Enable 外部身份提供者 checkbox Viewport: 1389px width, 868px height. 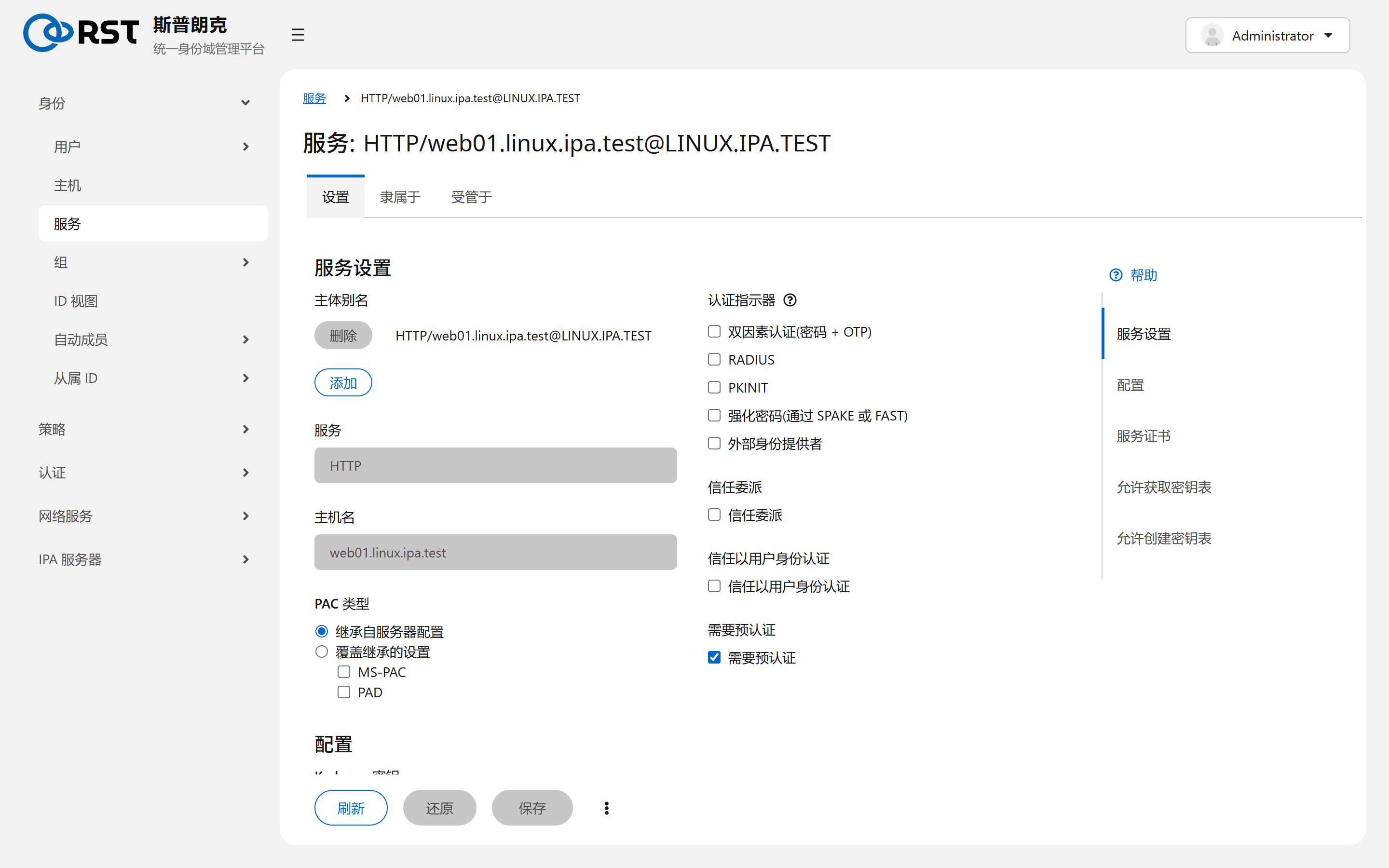pyautogui.click(x=714, y=443)
